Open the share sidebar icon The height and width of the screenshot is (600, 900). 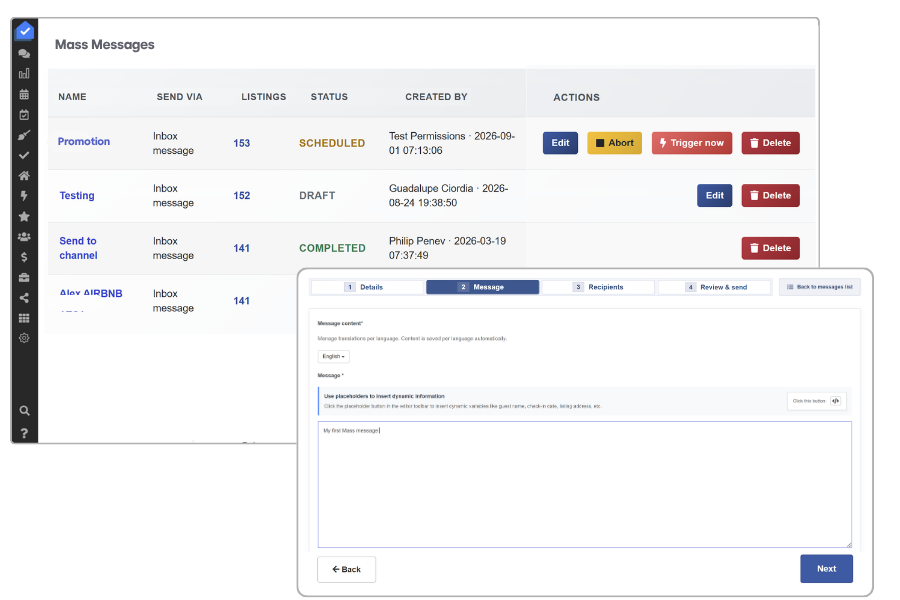coord(24,297)
